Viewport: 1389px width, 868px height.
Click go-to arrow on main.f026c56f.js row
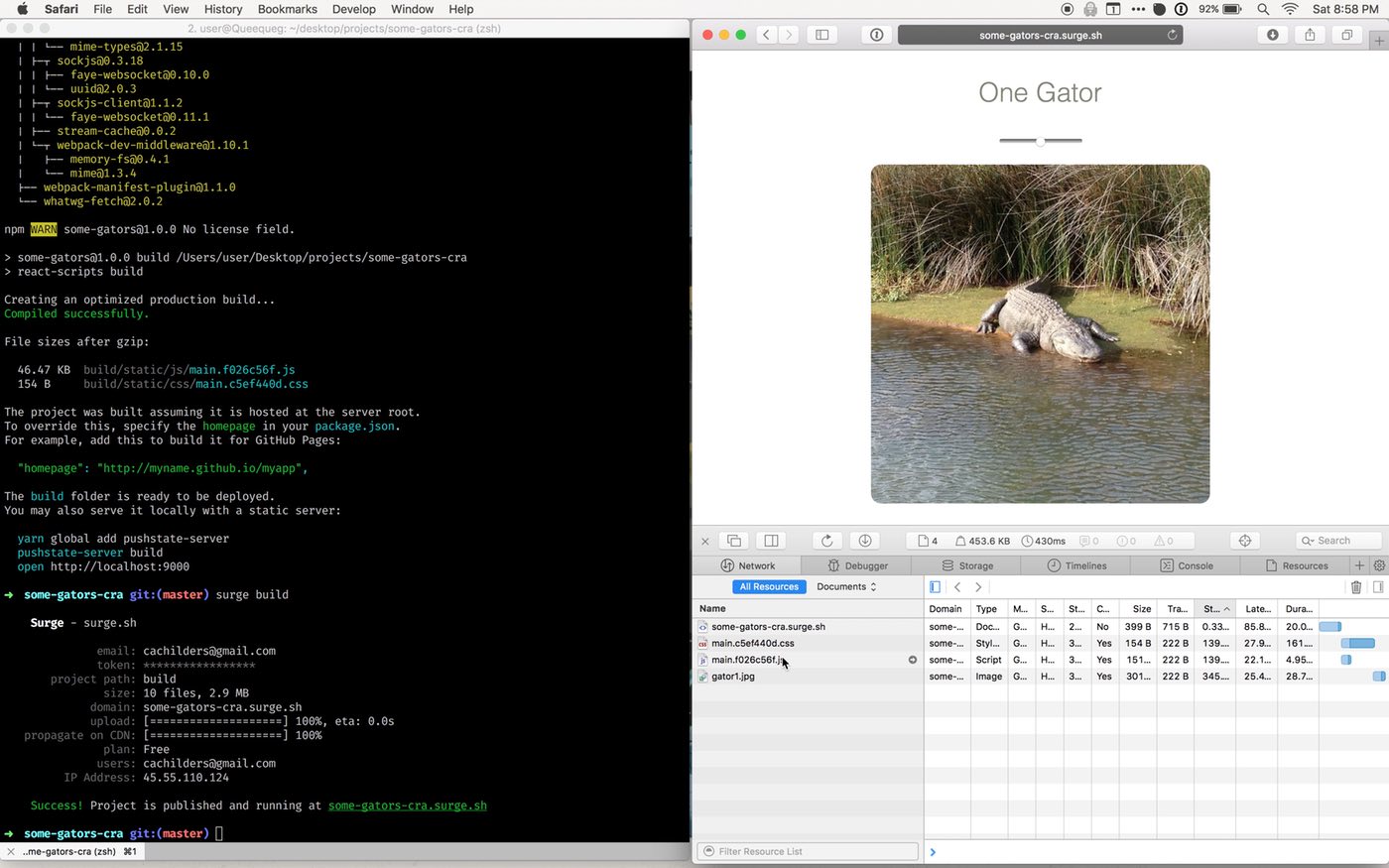pos(913,660)
